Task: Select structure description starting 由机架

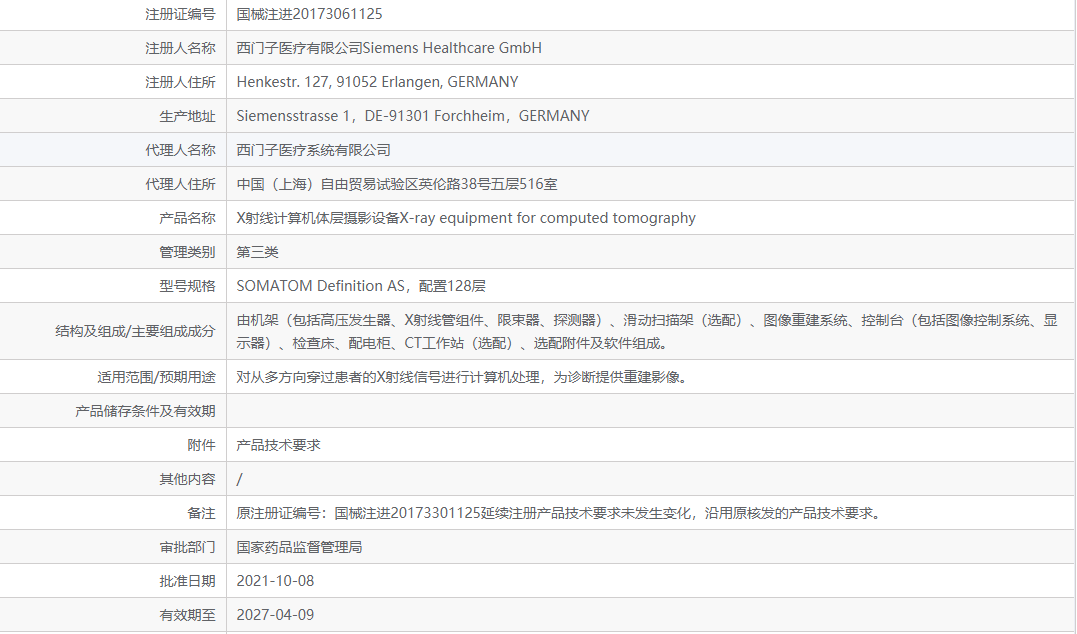Action: (x=646, y=331)
